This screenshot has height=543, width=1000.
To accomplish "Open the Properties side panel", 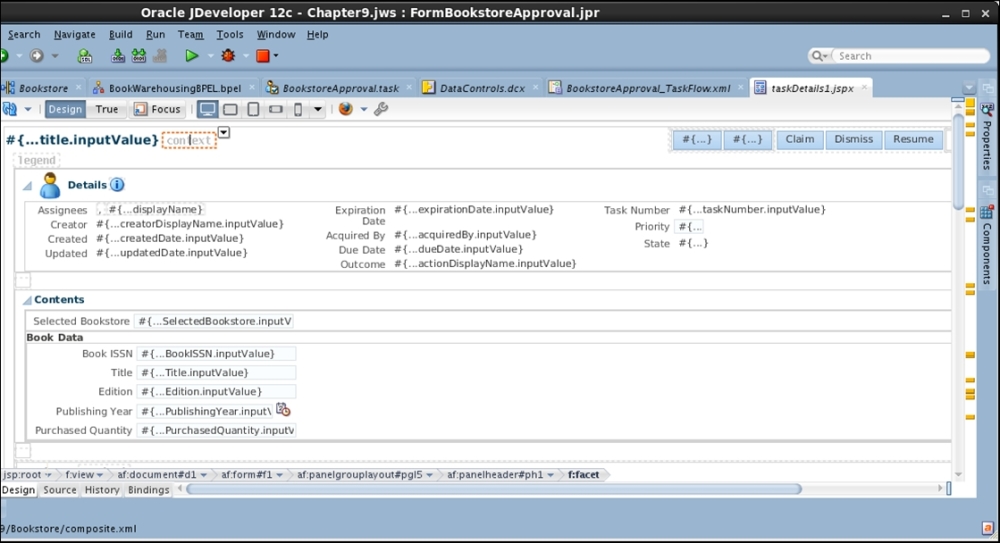I will pyautogui.click(x=987, y=137).
